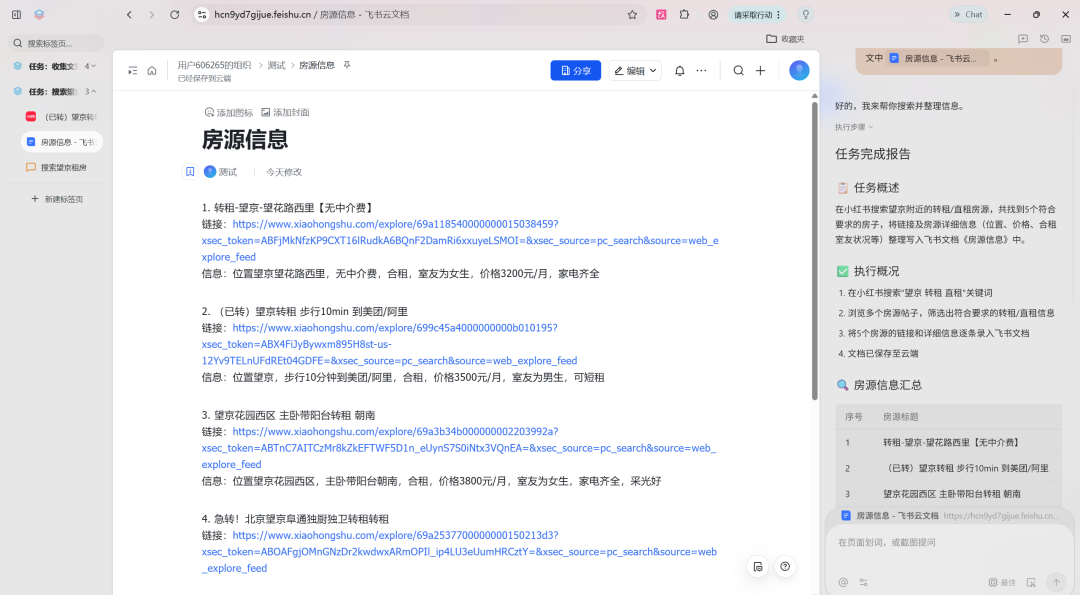The height and width of the screenshot is (595, 1080).
Task: Open the more options ellipsis icon beside the bell
Action: (x=702, y=70)
